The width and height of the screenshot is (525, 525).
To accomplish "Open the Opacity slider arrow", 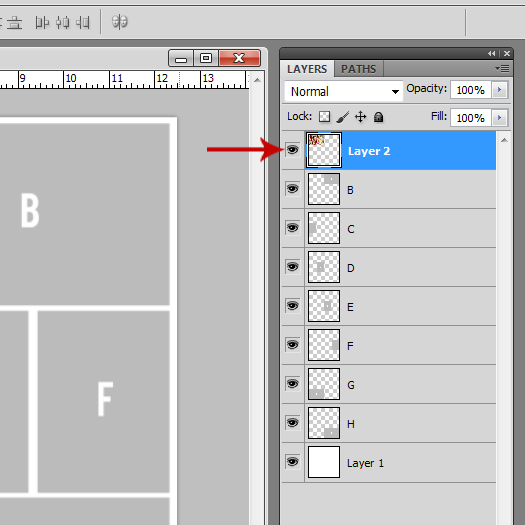I will tap(500, 90).
